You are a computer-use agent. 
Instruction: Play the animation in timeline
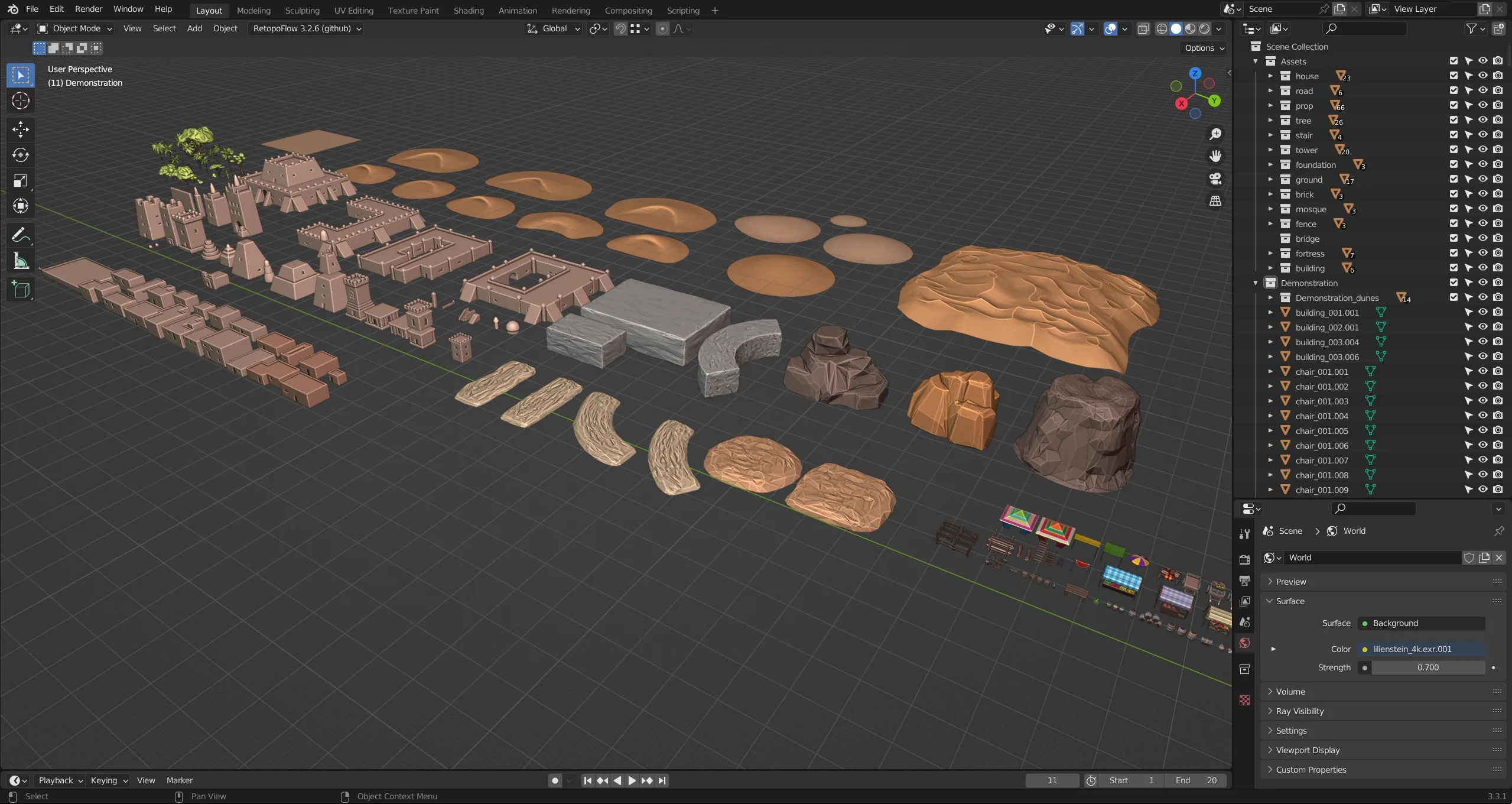tap(632, 780)
